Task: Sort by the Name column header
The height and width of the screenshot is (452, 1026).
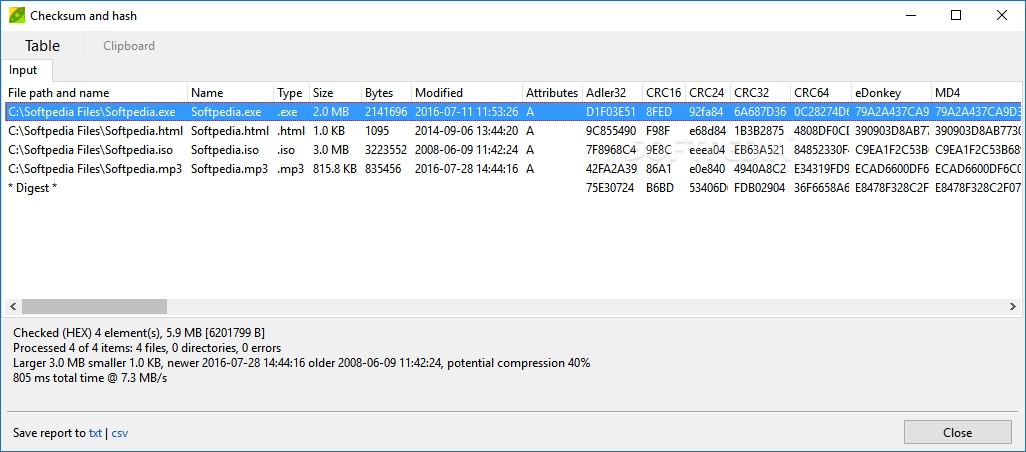Action: pyautogui.click(x=230, y=93)
